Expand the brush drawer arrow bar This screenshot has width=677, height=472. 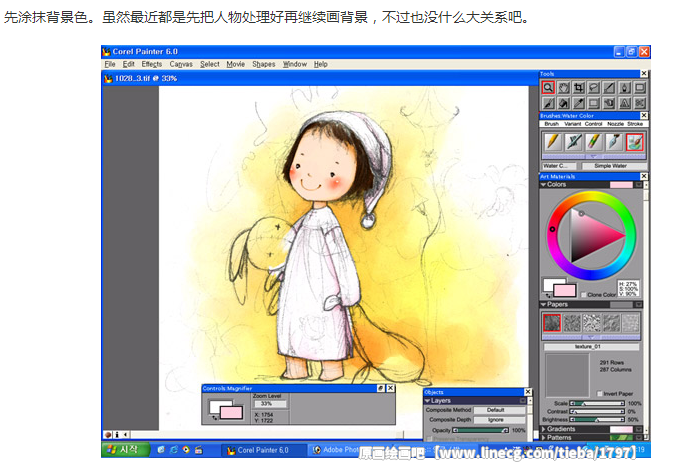[594, 156]
